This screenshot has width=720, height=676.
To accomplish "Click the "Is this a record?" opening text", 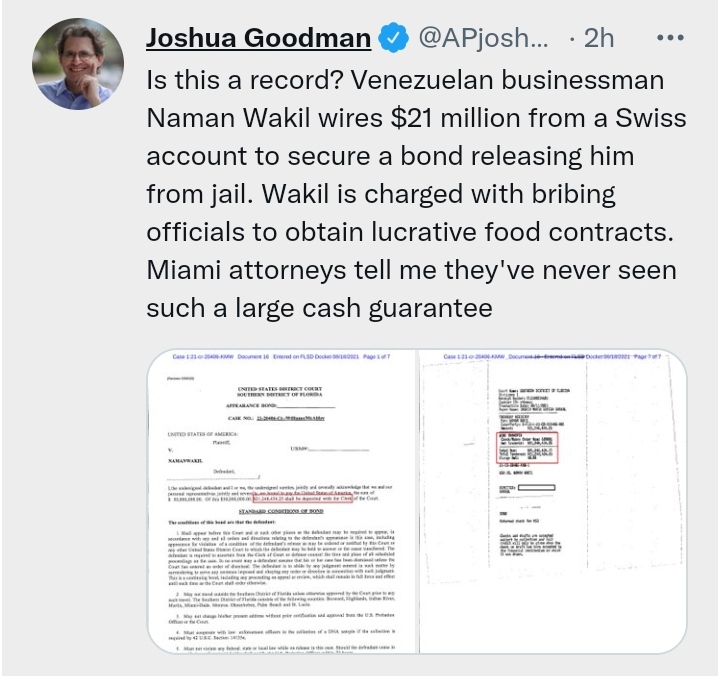I will (254, 80).
